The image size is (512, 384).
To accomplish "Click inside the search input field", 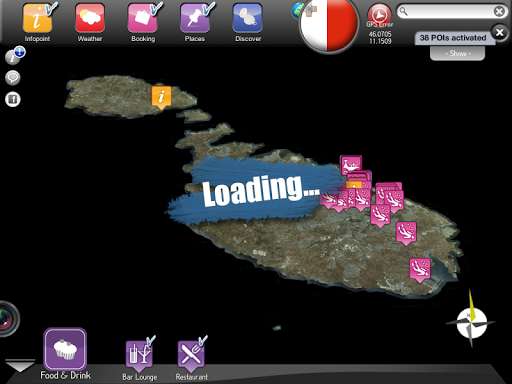I will tap(448, 12).
